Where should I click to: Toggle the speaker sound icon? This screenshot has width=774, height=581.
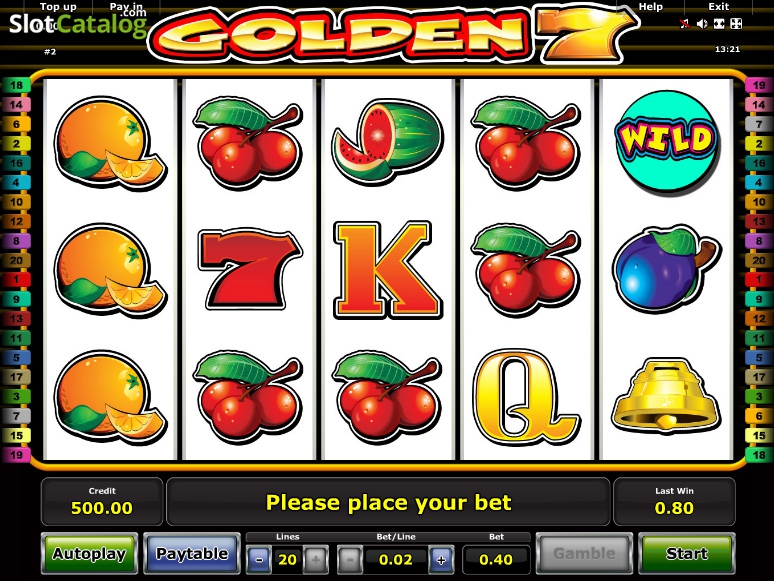[x=701, y=24]
